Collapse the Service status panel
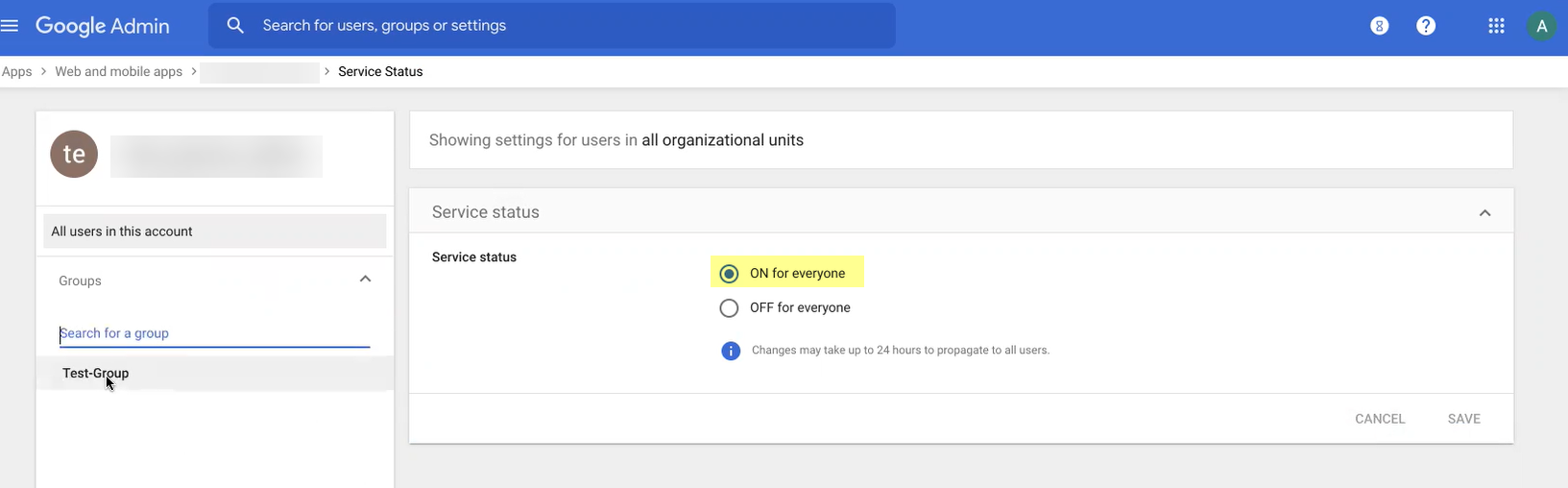The image size is (1568, 488). [1484, 213]
